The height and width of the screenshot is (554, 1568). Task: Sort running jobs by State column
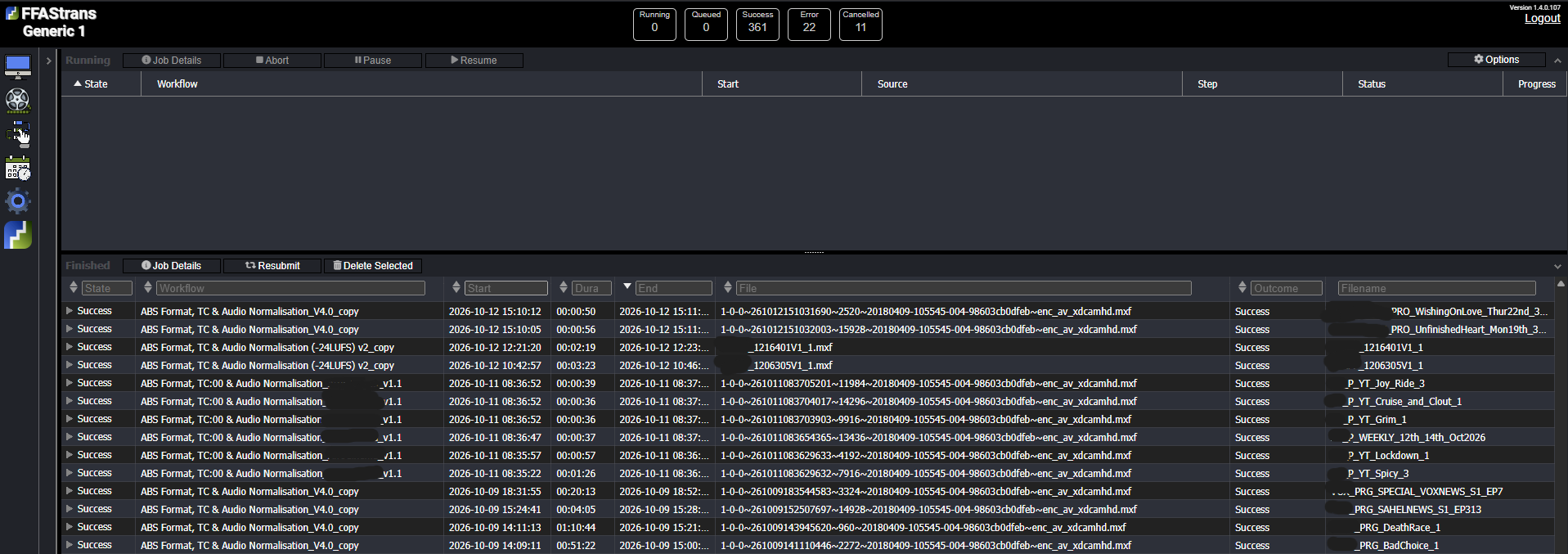(101, 84)
